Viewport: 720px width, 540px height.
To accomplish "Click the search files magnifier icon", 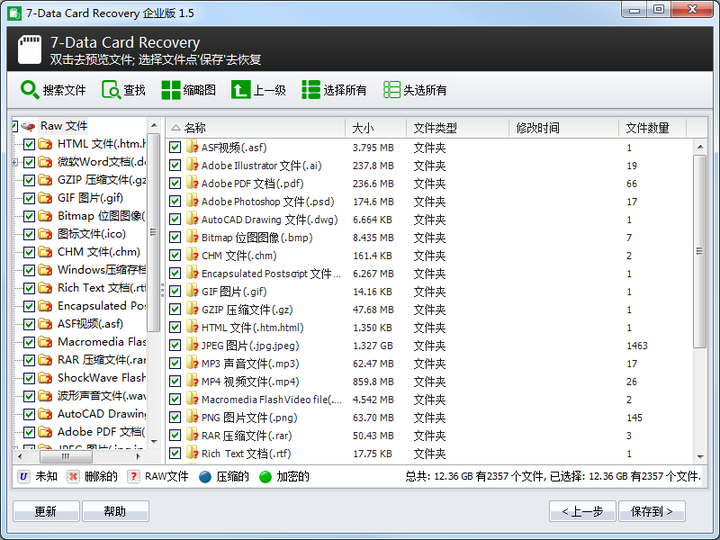I will [30, 90].
